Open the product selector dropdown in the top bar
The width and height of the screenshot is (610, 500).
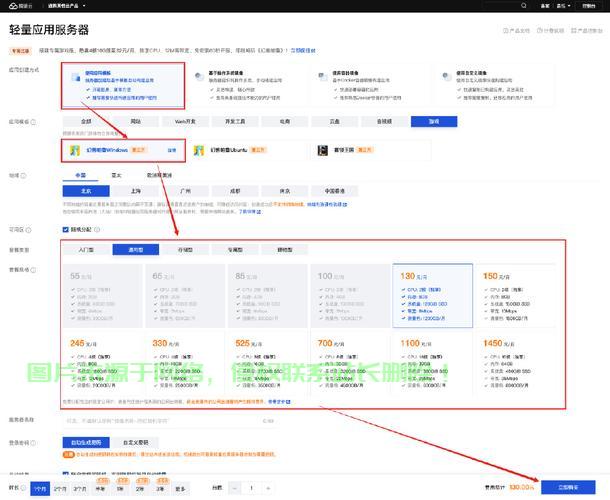(66, 6)
